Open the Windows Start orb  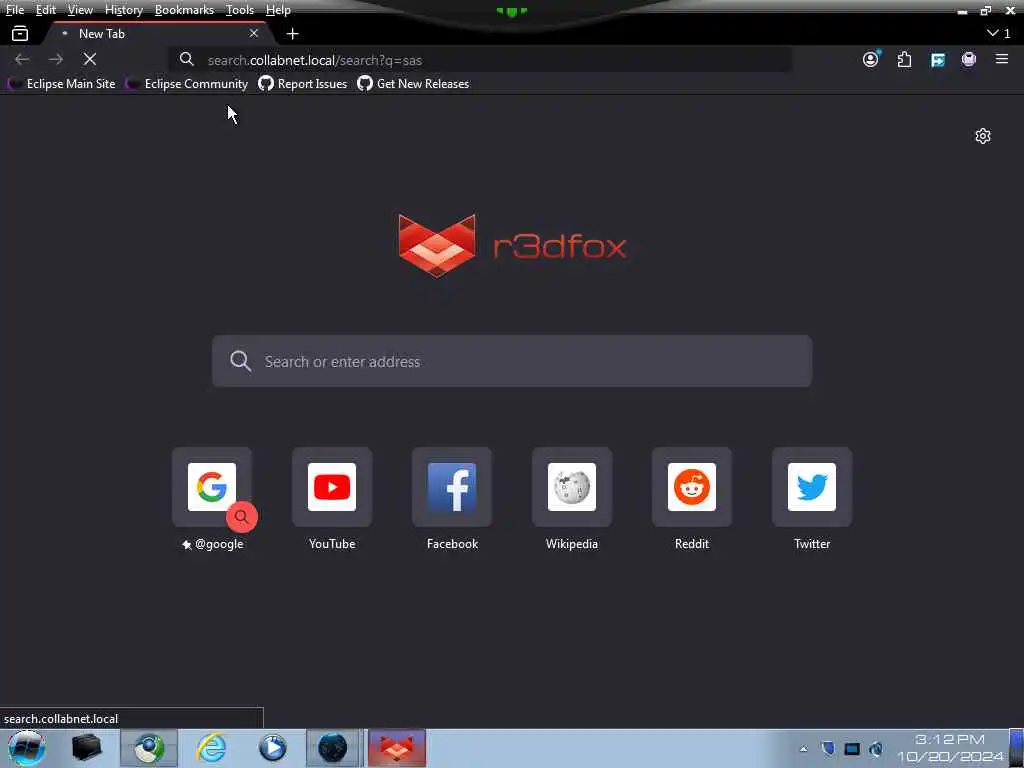[x=27, y=748]
